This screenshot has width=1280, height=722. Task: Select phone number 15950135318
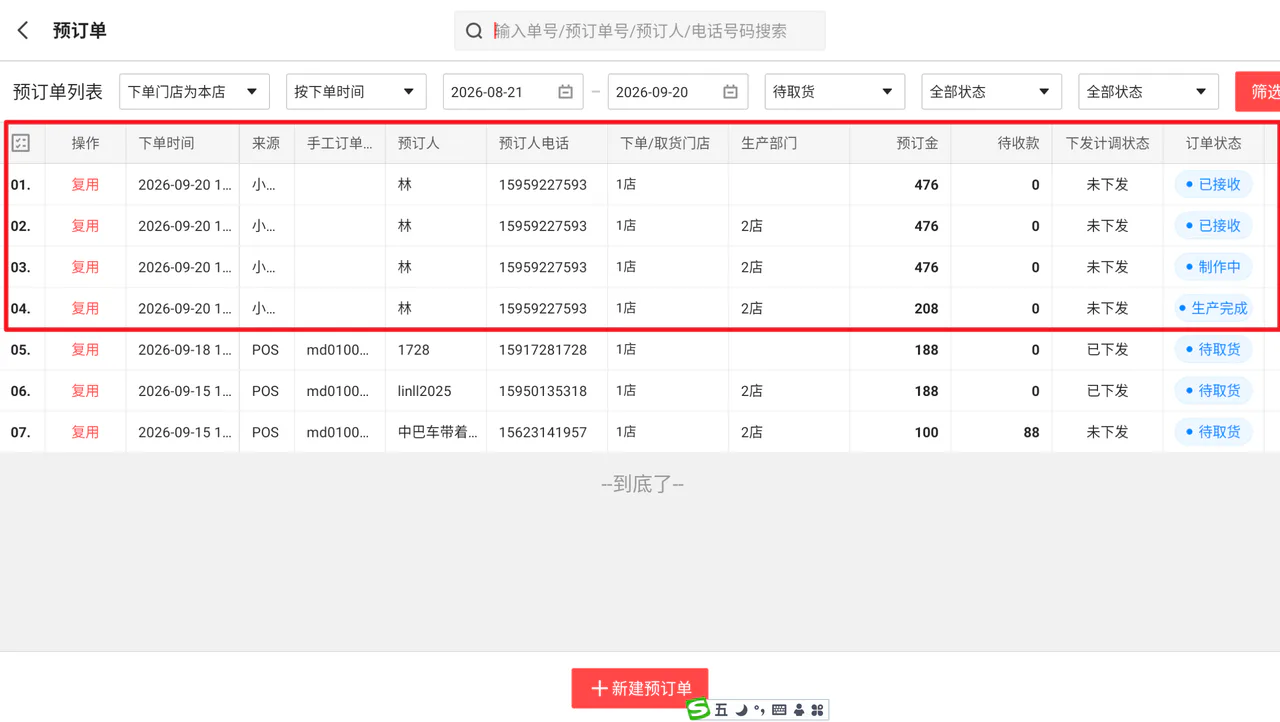pos(543,391)
